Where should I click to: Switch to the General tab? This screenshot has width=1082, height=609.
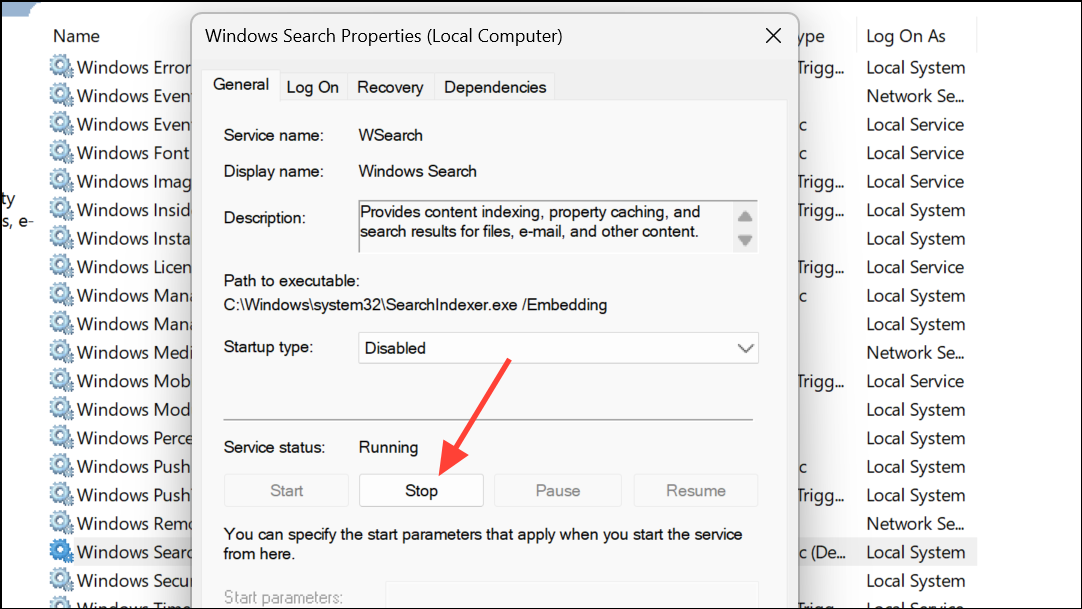241,85
